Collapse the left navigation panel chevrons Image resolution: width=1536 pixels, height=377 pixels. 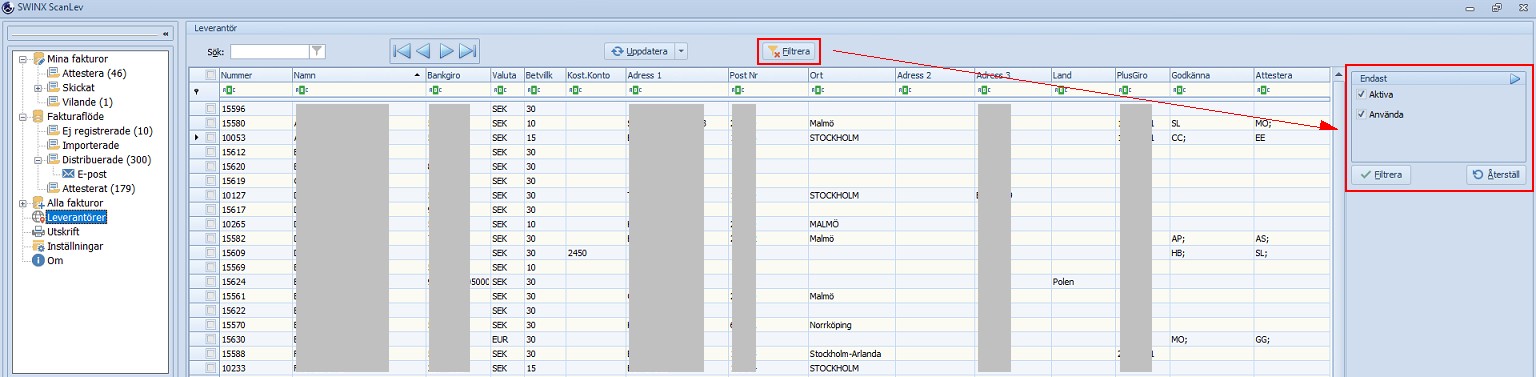166,34
